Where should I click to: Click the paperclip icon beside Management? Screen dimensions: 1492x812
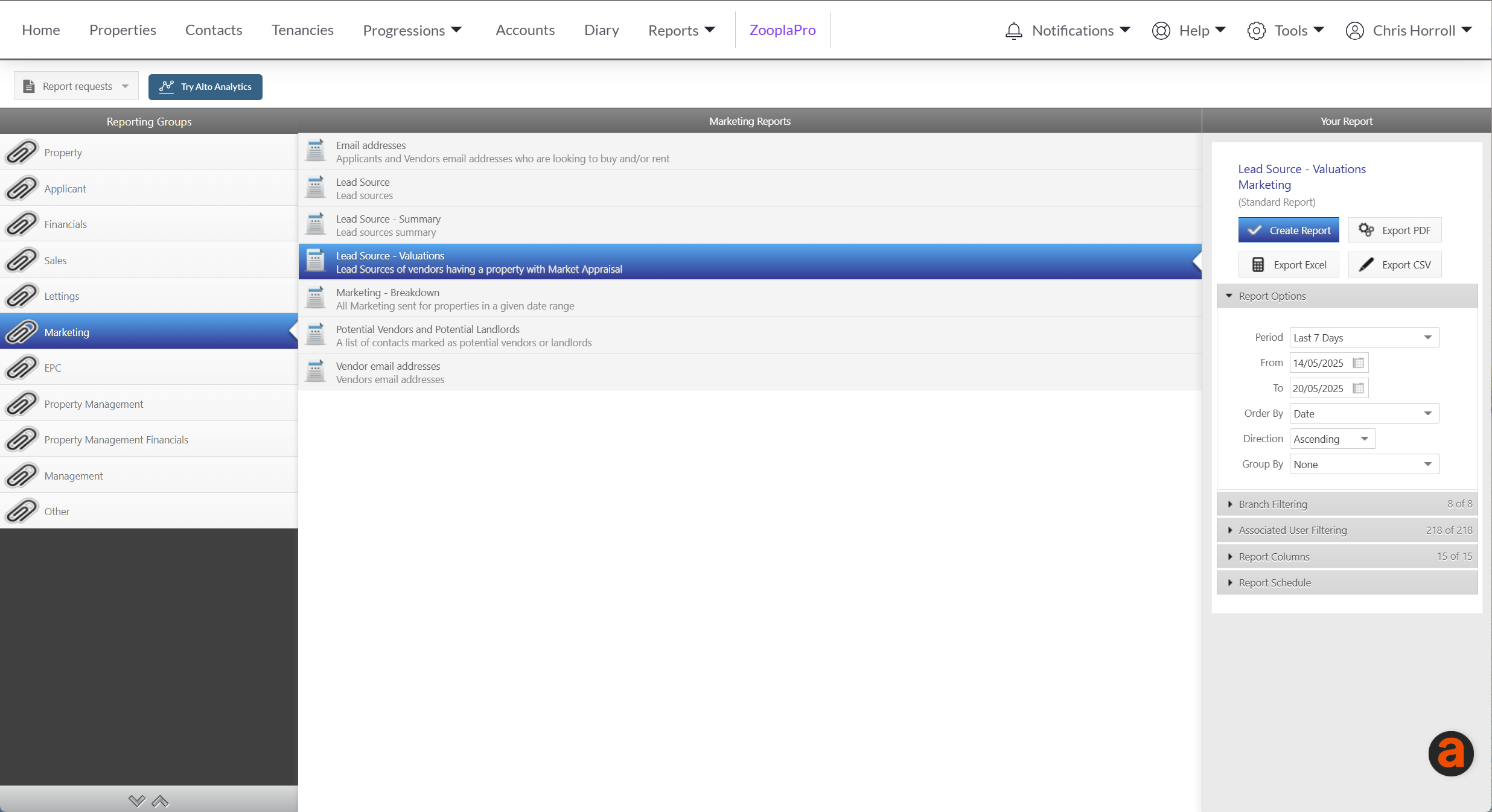(x=22, y=475)
